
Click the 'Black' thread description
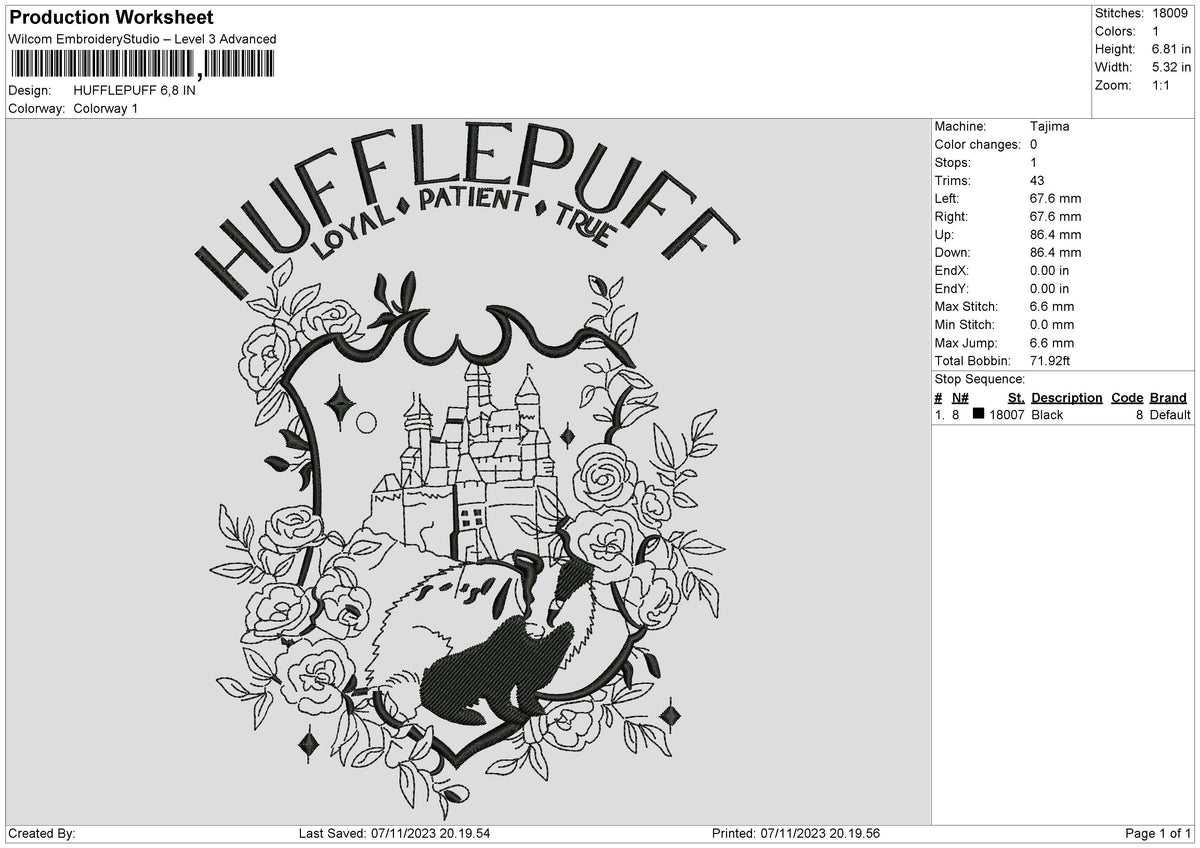[1047, 414]
